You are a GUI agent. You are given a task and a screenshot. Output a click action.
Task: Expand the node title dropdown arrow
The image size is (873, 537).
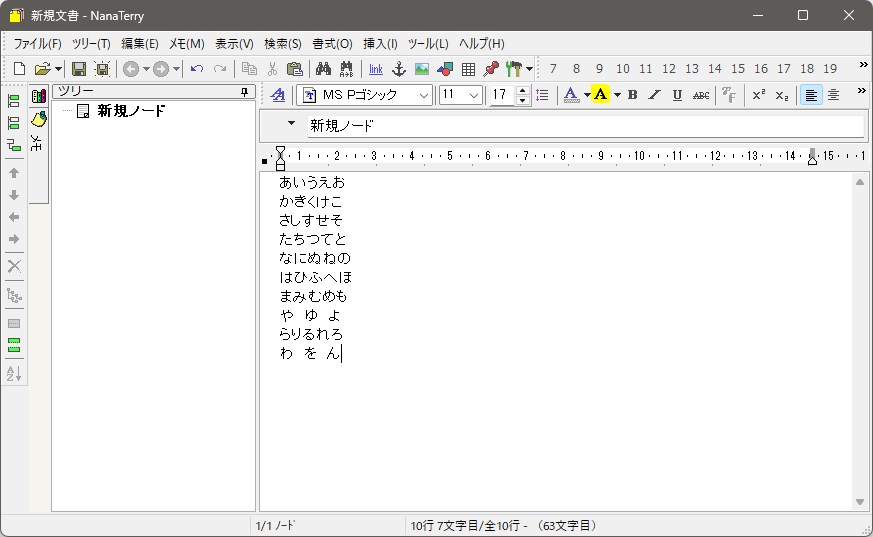point(291,124)
